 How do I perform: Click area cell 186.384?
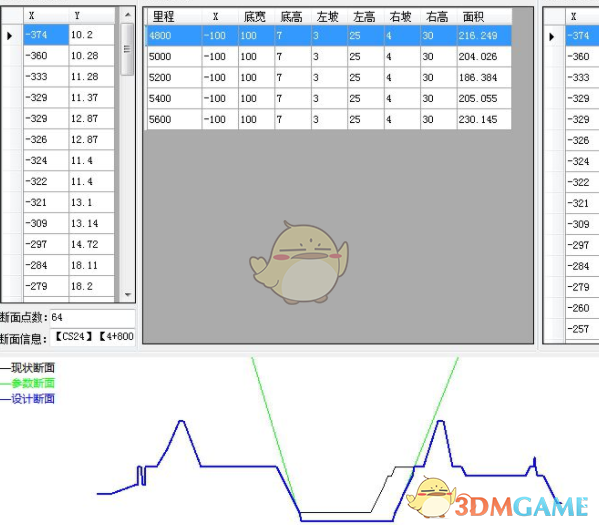point(484,78)
